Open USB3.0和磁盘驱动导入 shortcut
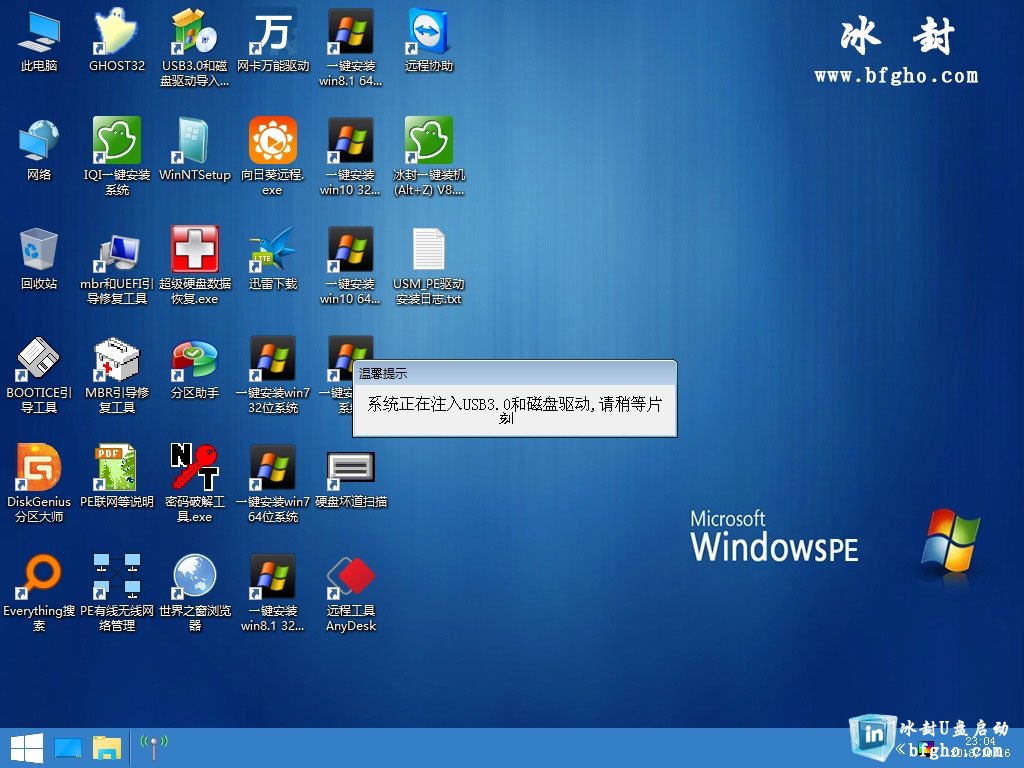This screenshot has width=1024, height=768. pyautogui.click(x=195, y=47)
